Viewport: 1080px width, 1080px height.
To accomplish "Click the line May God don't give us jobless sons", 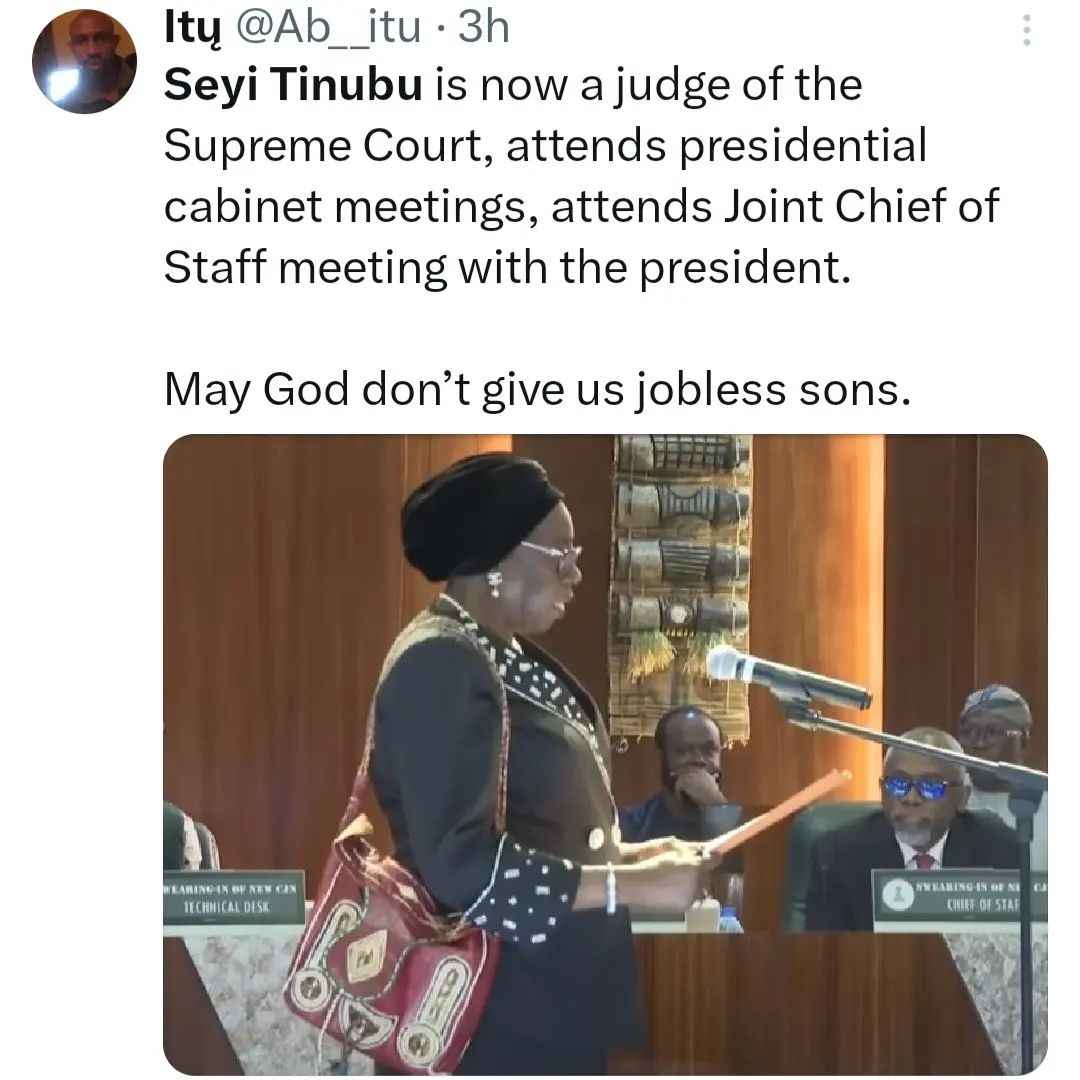I will coord(537,390).
